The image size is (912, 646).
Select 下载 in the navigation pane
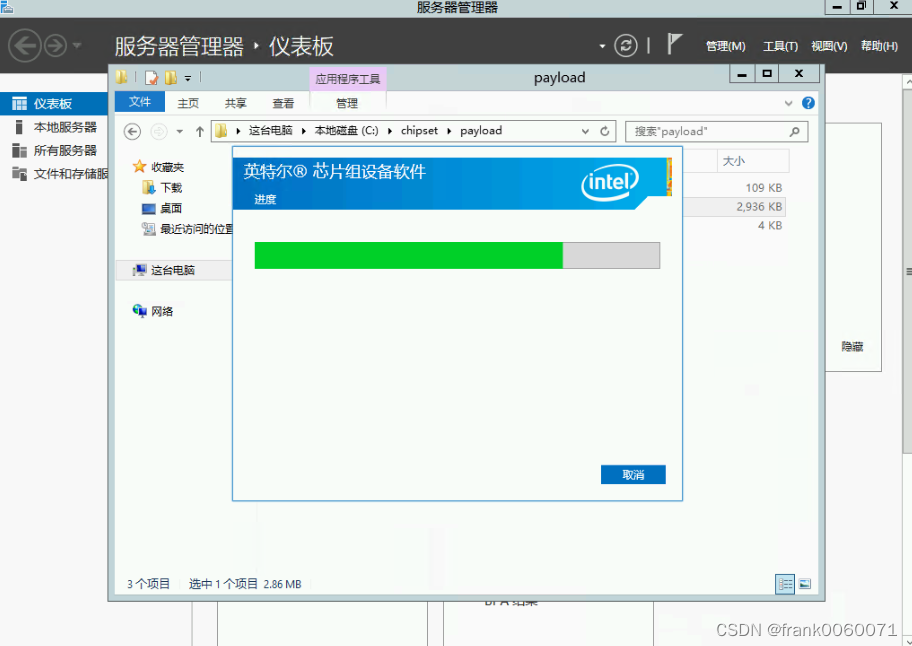163,188
